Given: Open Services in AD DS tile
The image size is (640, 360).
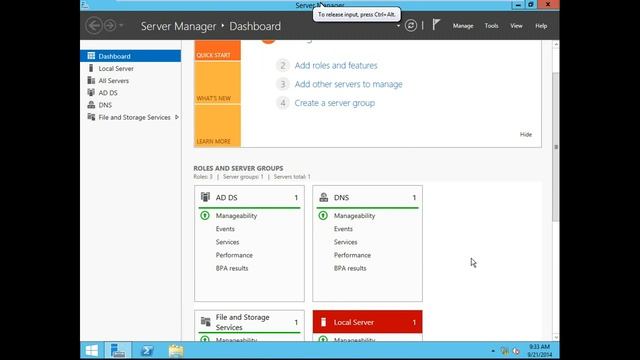Looking at the screenshot, I should point(227,242).
